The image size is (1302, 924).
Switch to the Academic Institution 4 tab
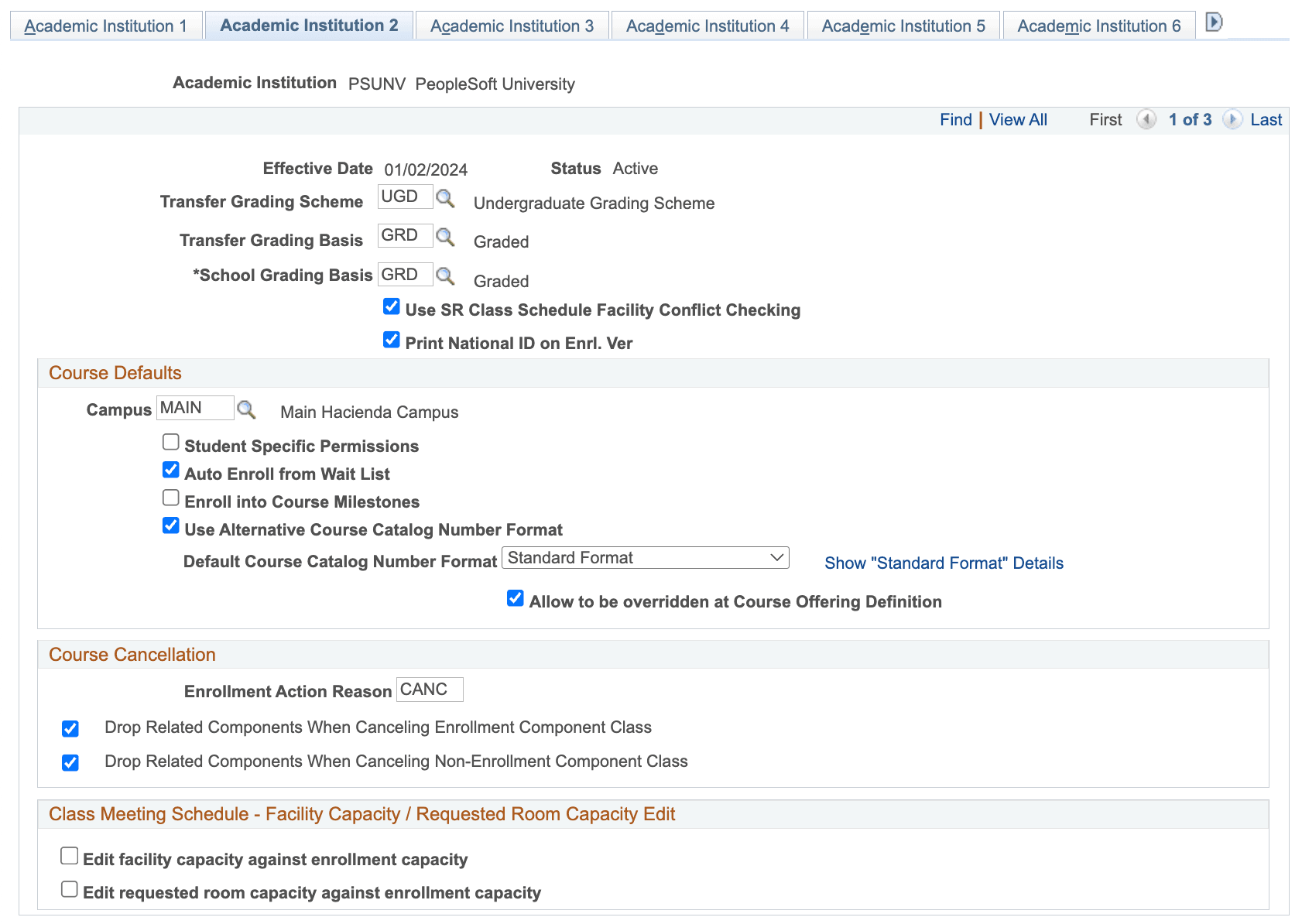pyautogui.click(x=707, y=25)
